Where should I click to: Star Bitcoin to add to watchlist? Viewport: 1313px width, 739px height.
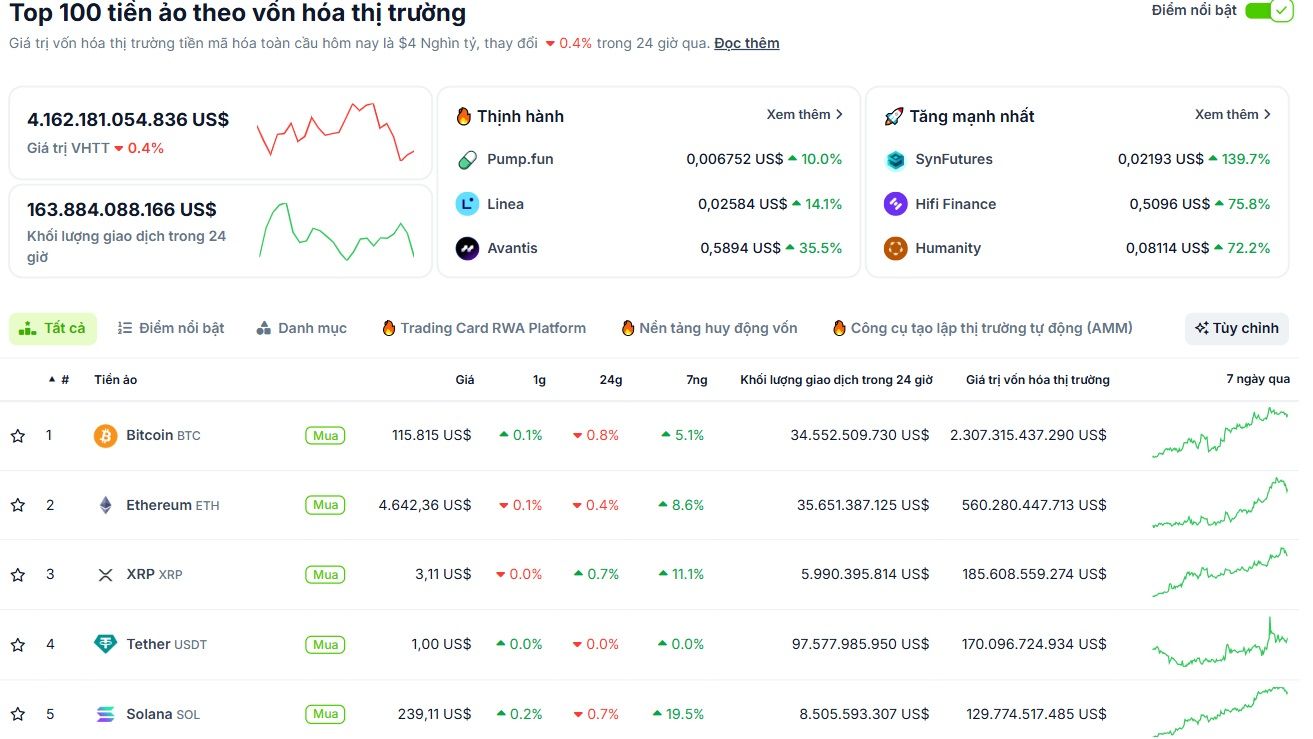[x=17, y=435]
